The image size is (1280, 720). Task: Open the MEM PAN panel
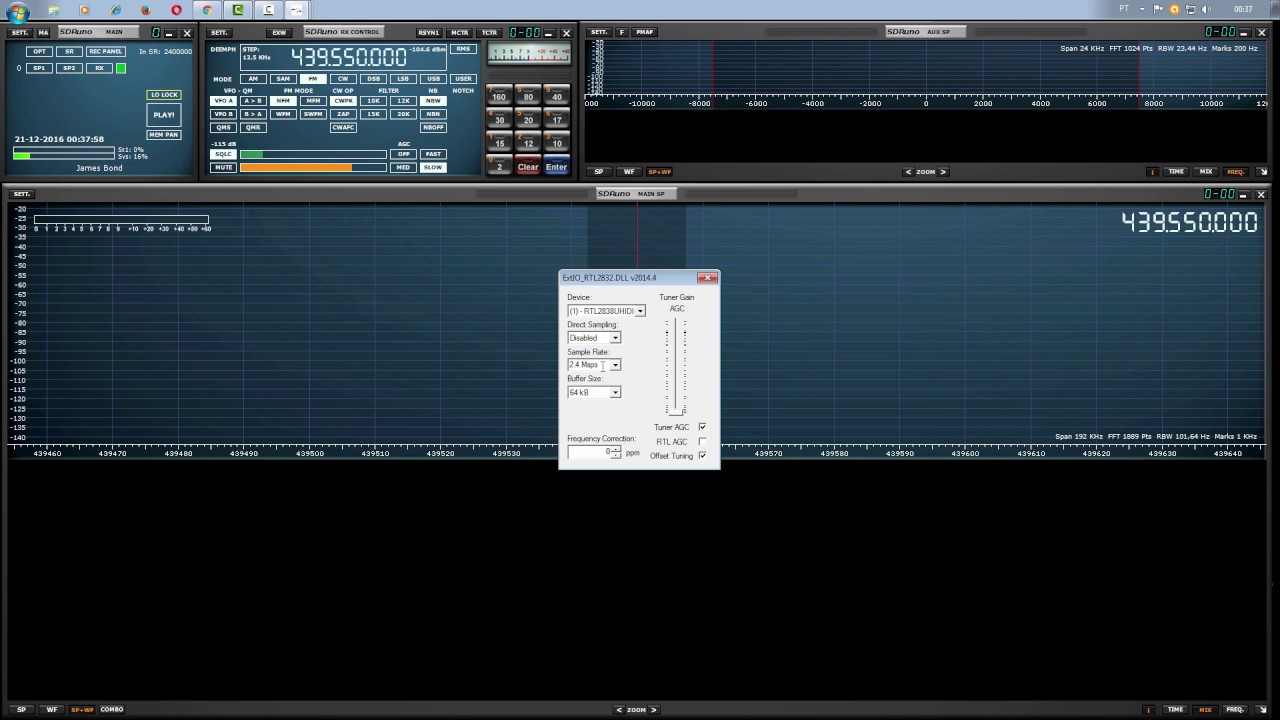(x=164, y=134)
